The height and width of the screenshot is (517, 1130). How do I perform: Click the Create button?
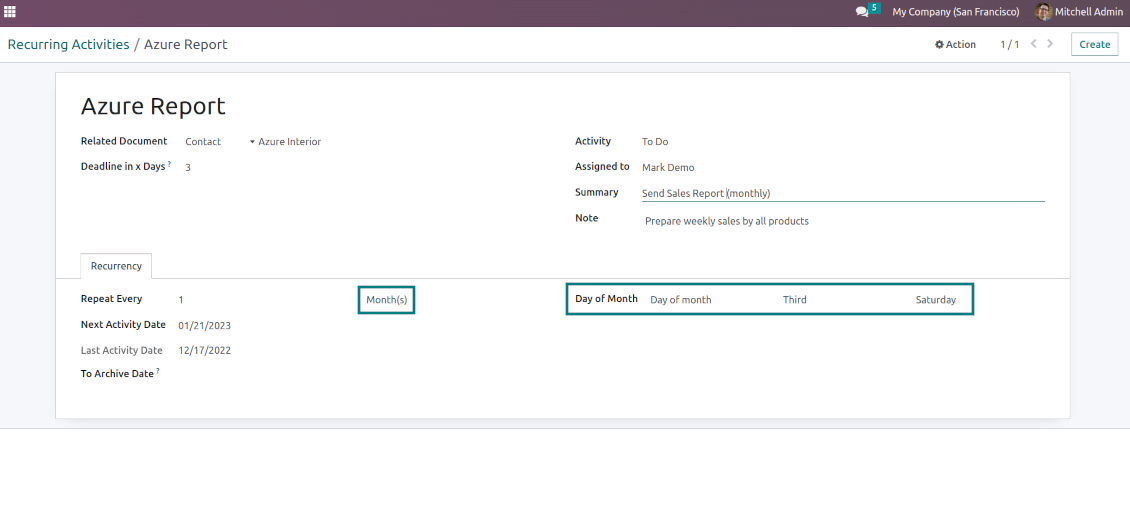click(1094, 44)
